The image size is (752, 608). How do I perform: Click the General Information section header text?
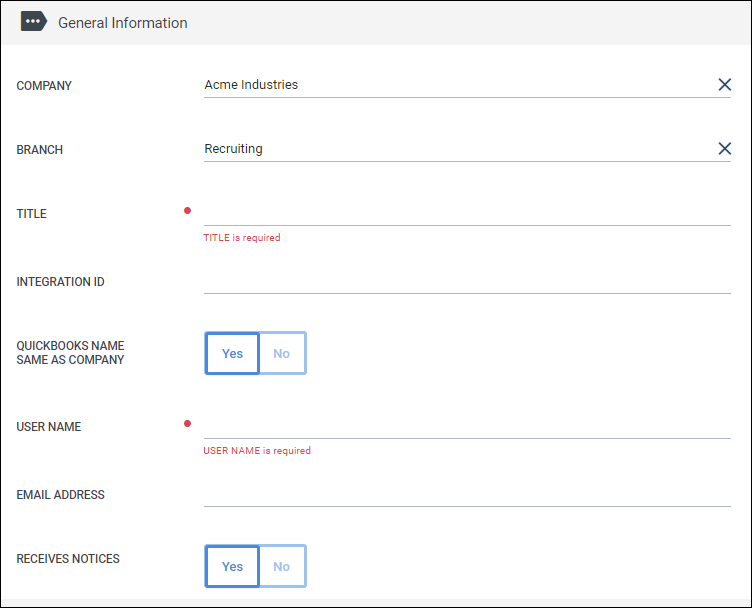[x=122, y=23]
